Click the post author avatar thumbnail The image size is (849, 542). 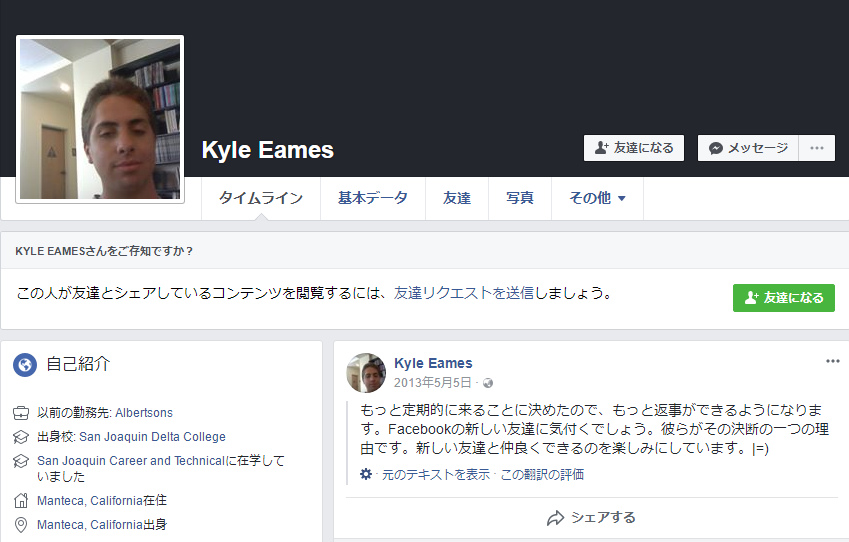(366, 373)
